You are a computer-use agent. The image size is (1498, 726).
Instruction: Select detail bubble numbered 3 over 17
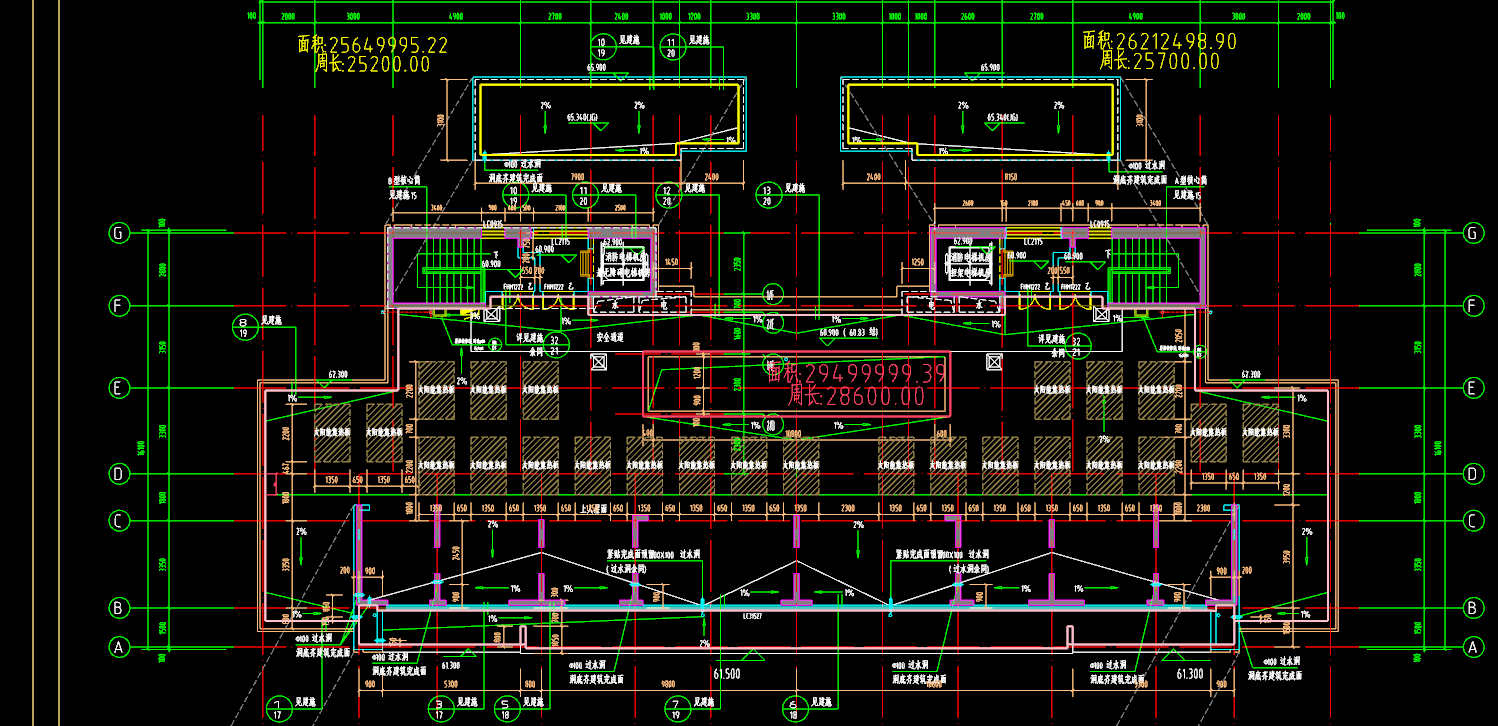coord(440,708)
